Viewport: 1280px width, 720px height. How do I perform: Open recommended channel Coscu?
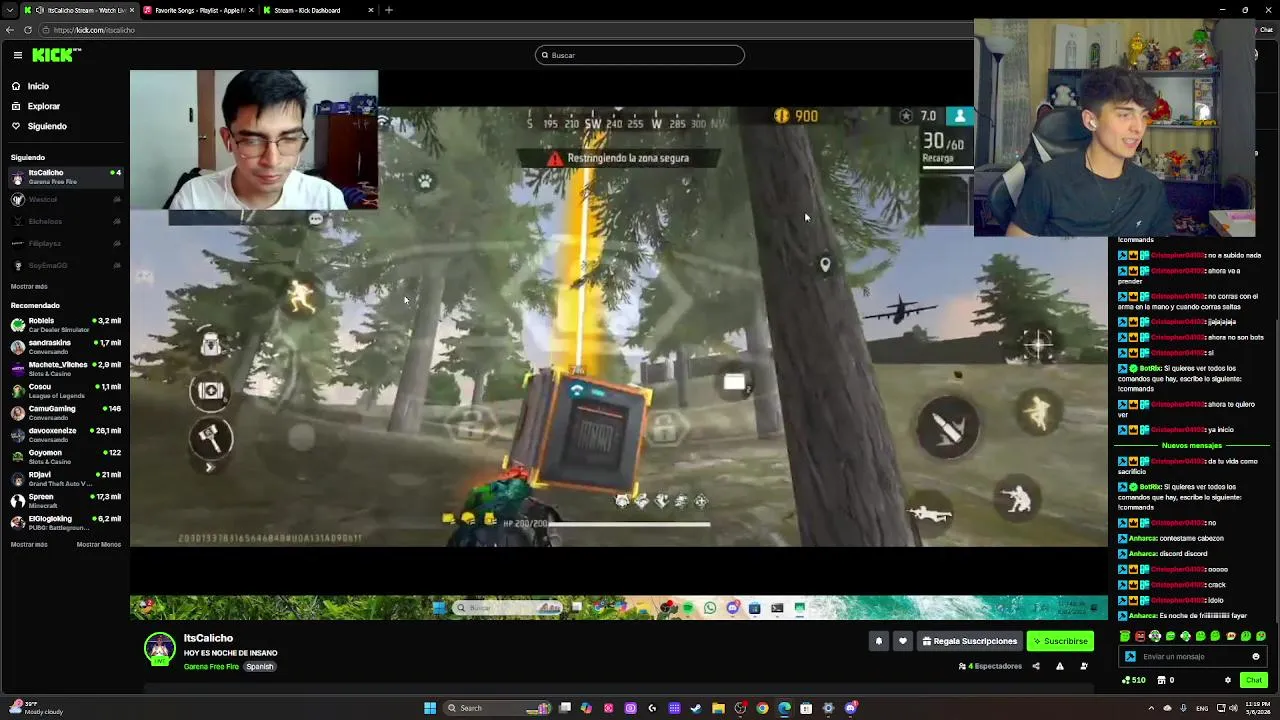65,390
